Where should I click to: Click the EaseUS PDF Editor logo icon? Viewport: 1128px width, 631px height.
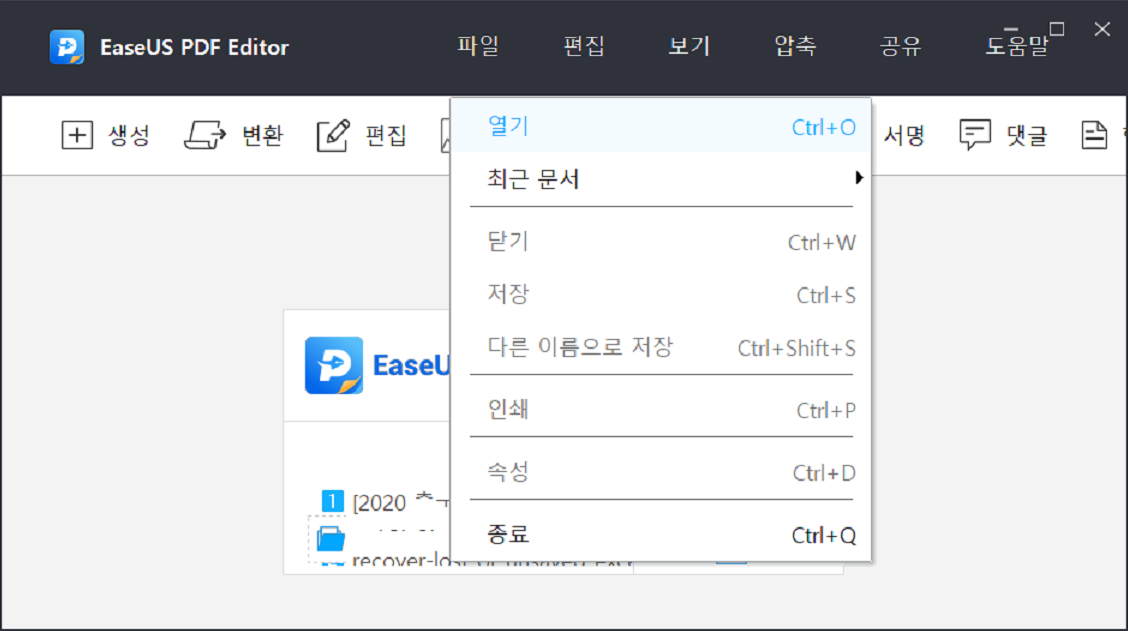[67, 47]
